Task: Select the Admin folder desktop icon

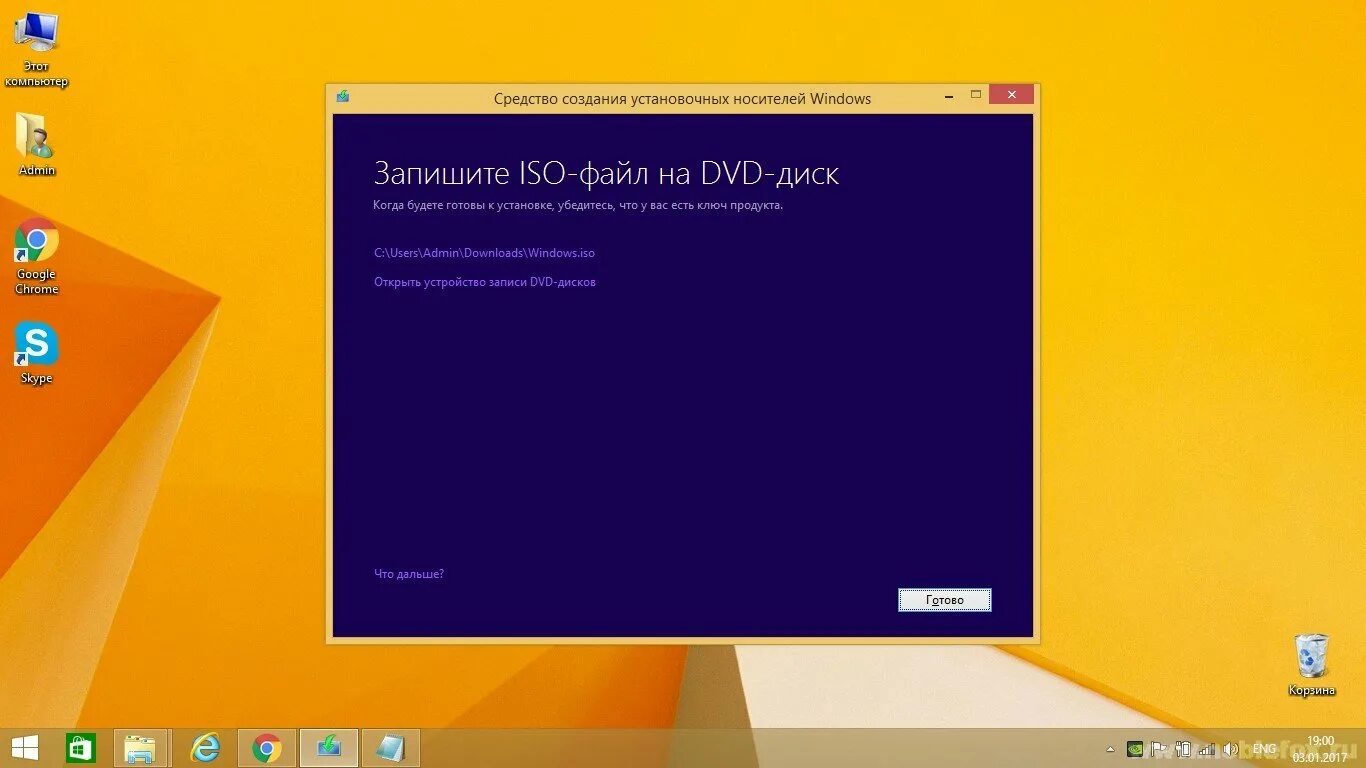Action: tap(37, 145)
